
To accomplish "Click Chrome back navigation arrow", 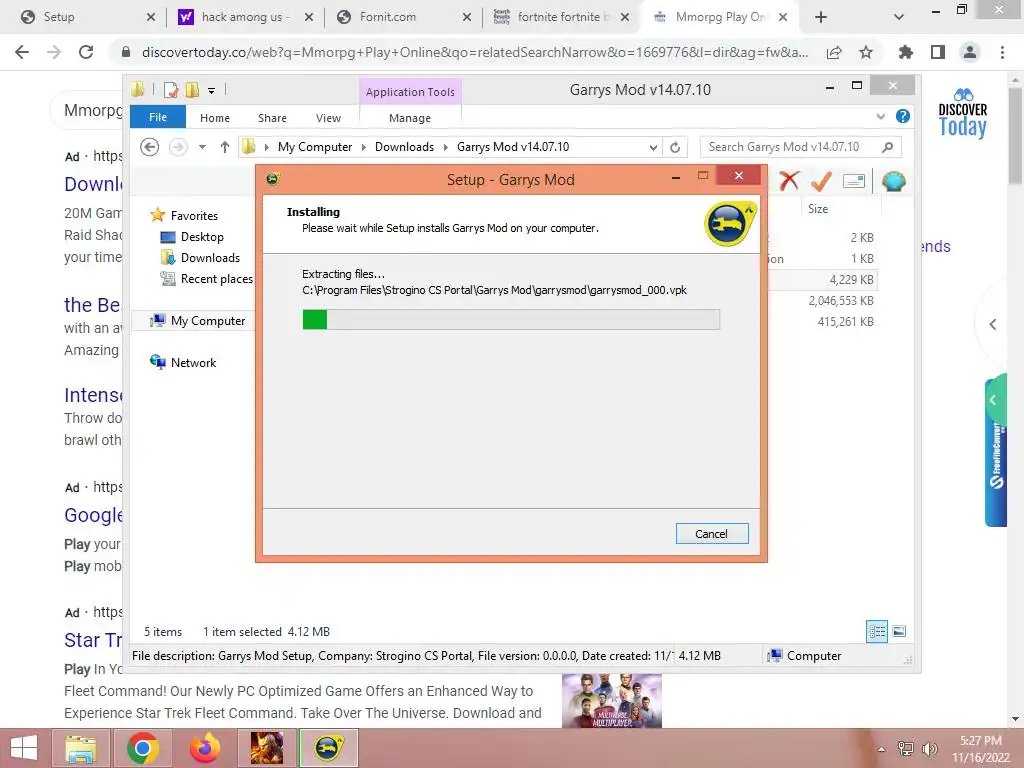I will (22, 52).
